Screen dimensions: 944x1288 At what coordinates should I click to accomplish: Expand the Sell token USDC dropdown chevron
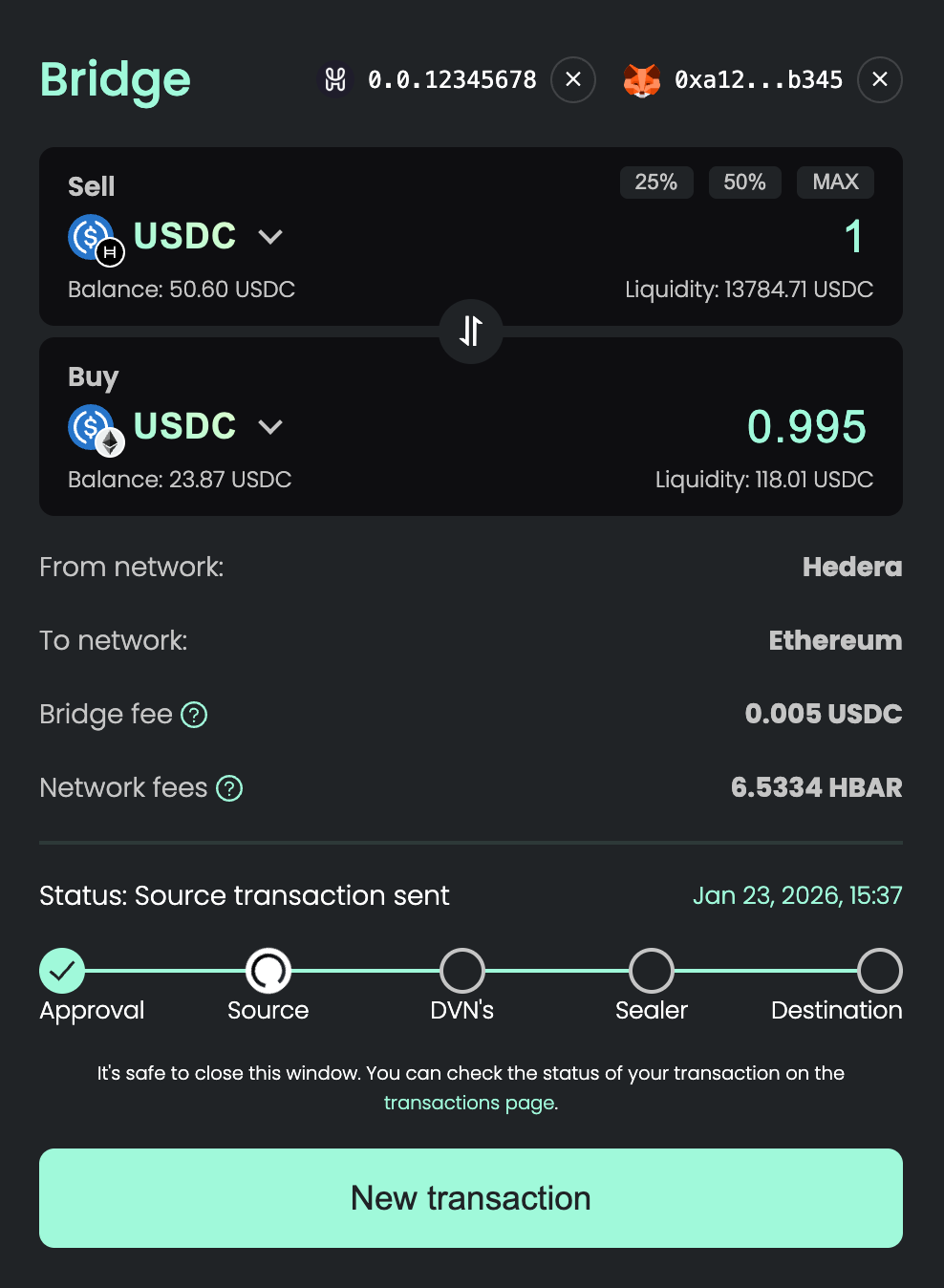pyautogui.click(x=270, y=237)
